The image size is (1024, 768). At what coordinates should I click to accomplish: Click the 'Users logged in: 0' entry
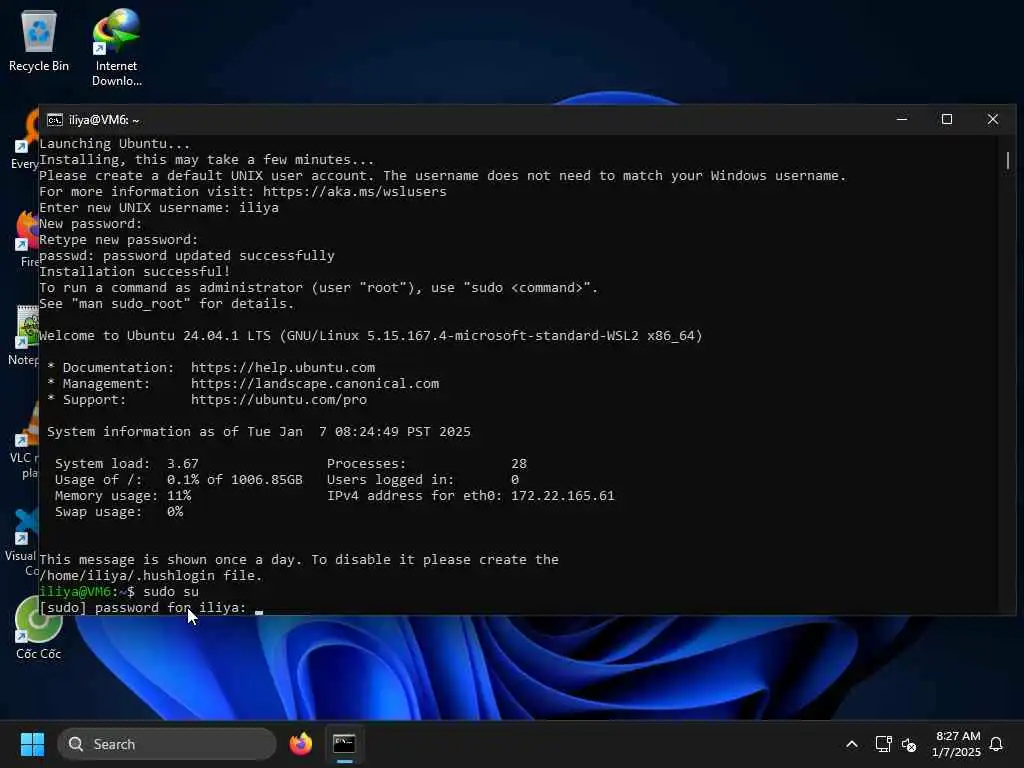423,480
